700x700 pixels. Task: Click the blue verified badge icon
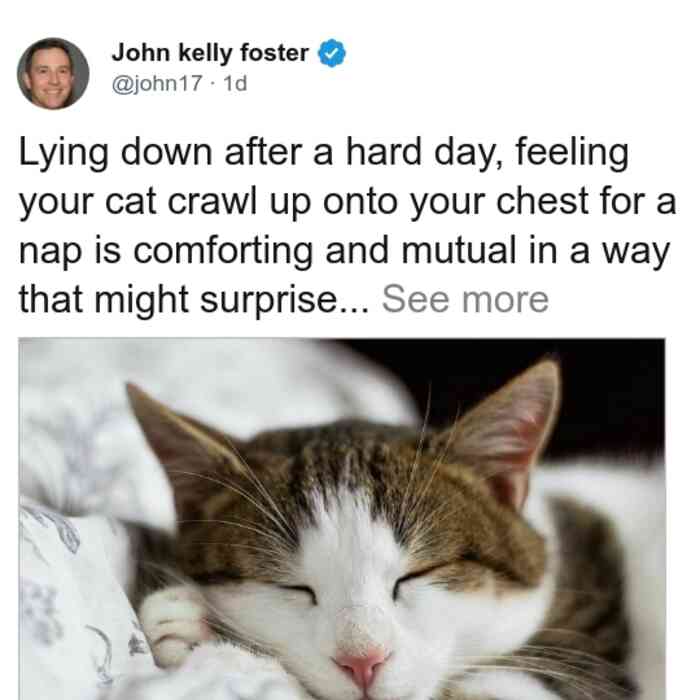[x=332, y=53]
